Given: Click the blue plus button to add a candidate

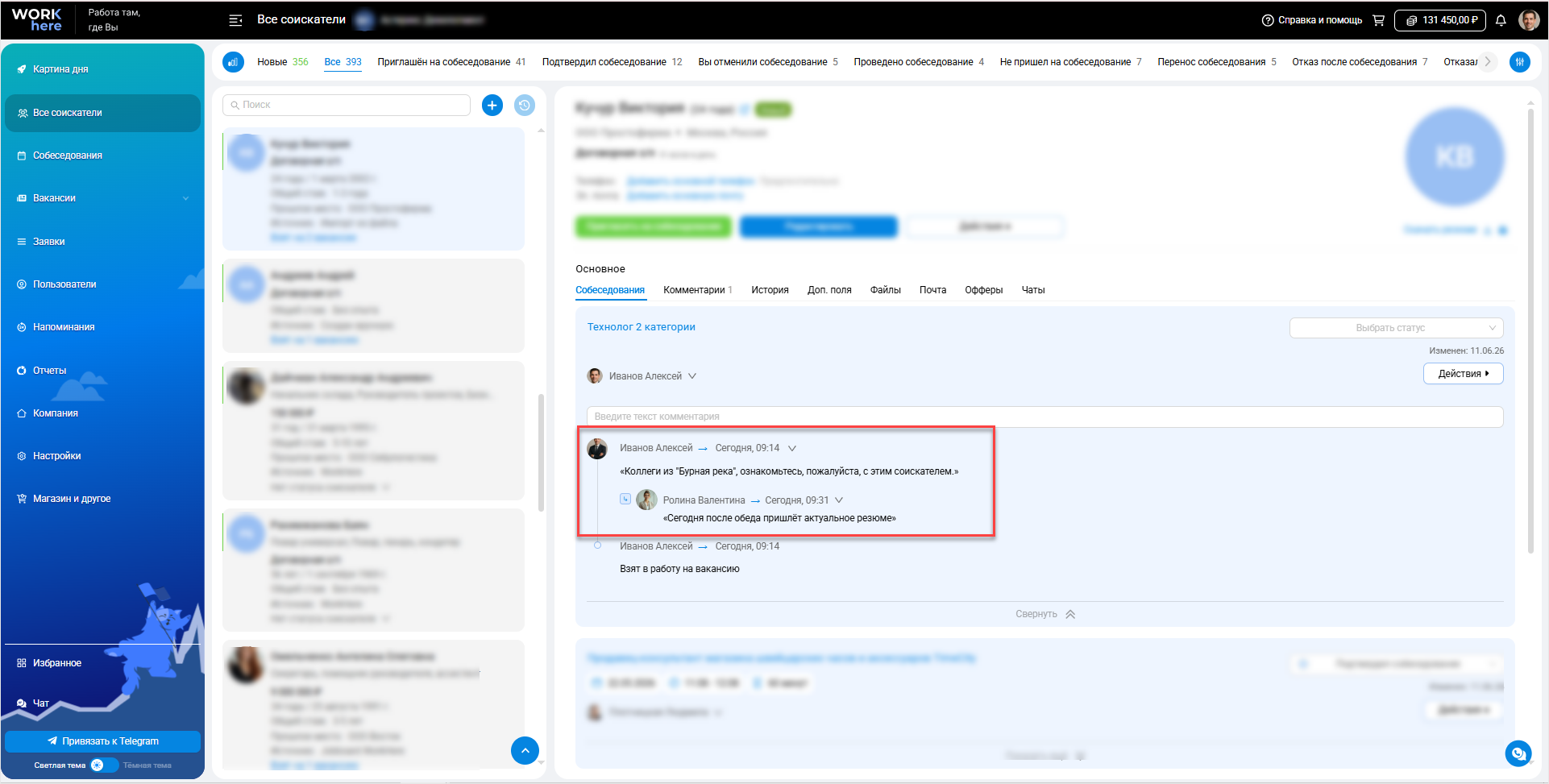Looking at the screenshot, I should pyautogui.click(x=492, y=105).
